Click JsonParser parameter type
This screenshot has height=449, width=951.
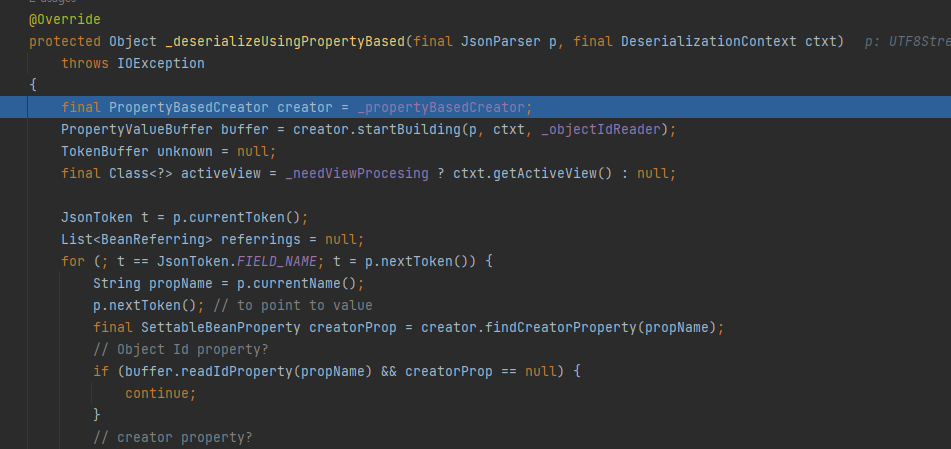(500, 41)
